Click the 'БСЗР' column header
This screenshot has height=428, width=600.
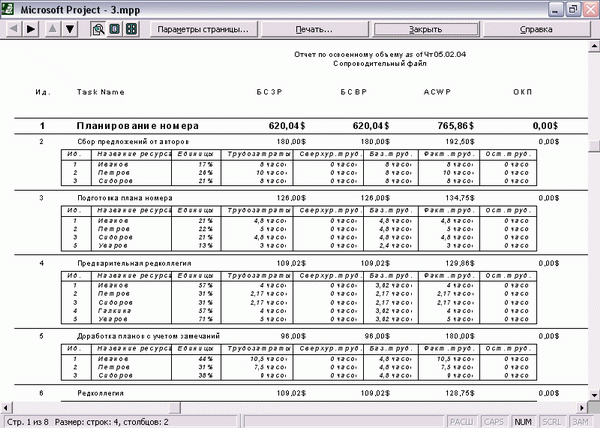pyautogui.click(x=270, y=92)
